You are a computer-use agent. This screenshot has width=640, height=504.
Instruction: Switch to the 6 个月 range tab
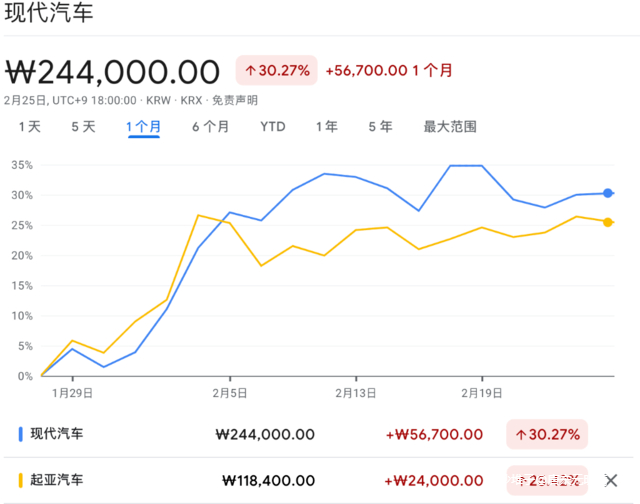[210, 127]
